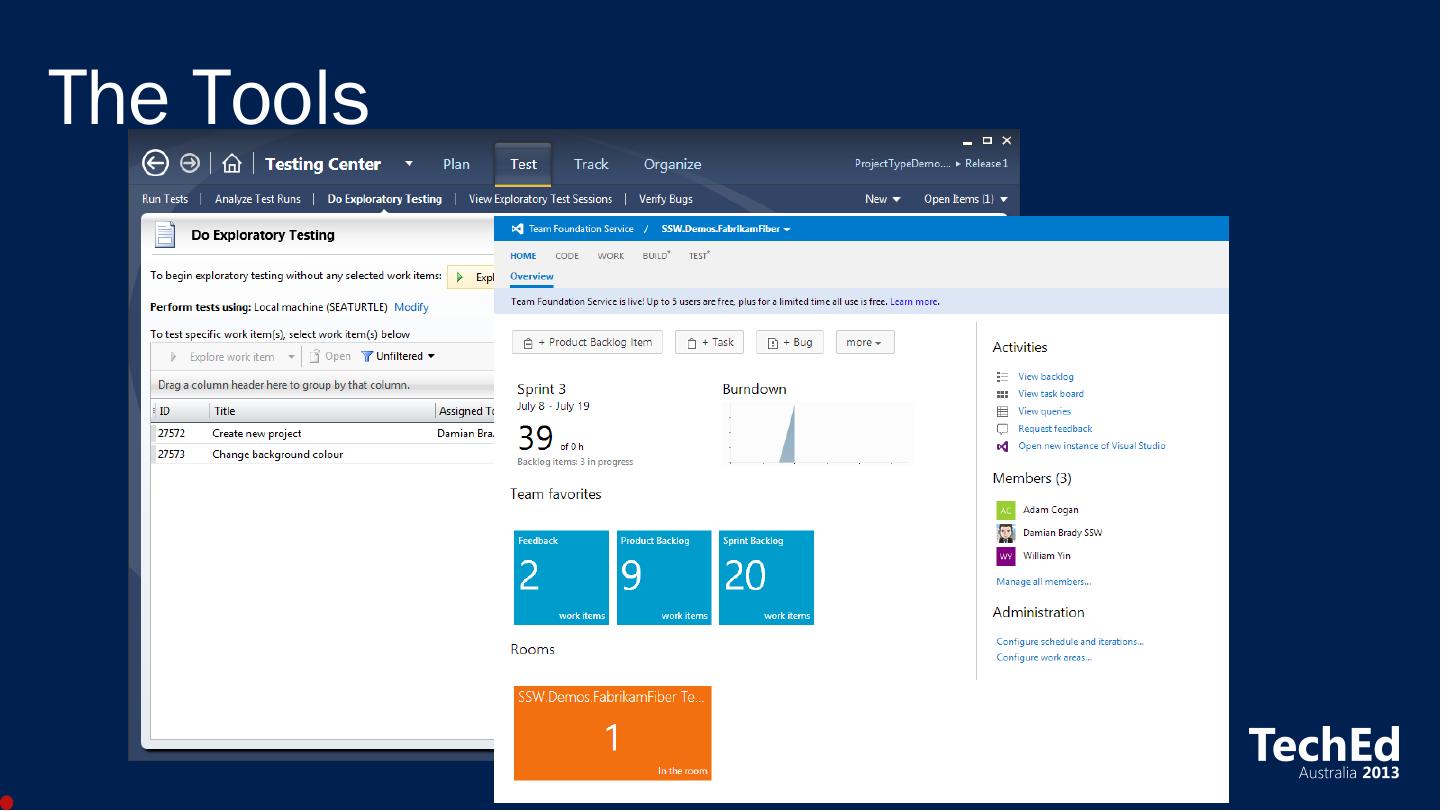Go to Testing Center home icon
Image resolution: width=1441 pixels, height=811 pixels.
coord(232,163)
